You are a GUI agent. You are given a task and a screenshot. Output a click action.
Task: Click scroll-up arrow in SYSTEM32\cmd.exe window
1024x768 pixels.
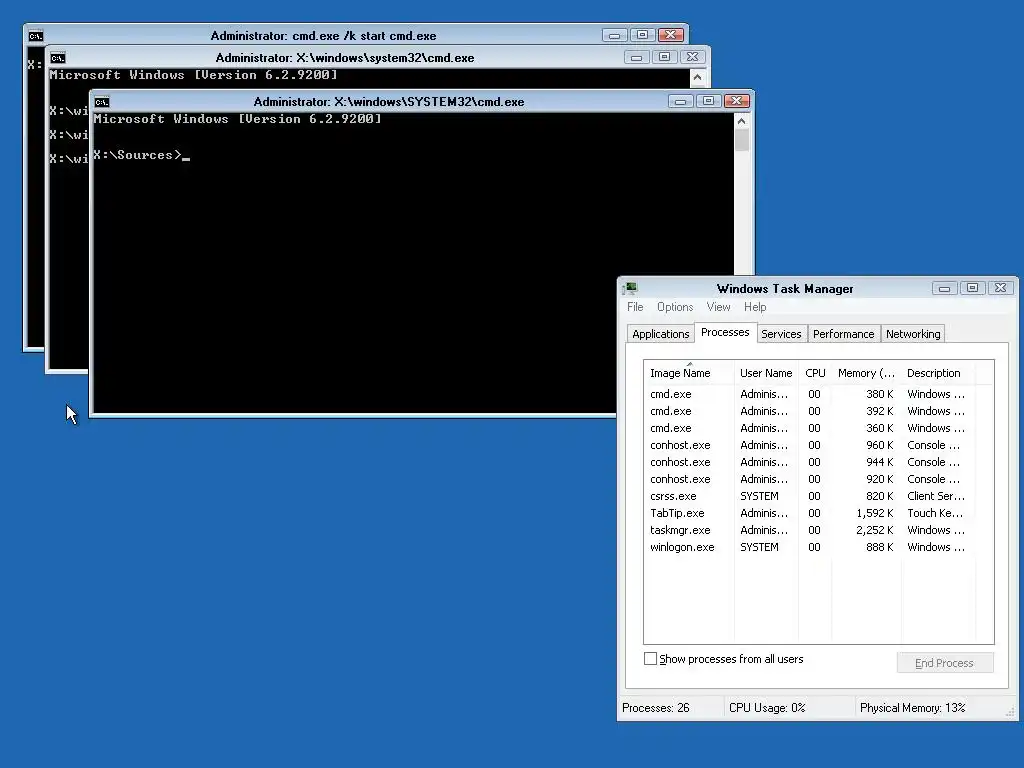pos(741,121)
